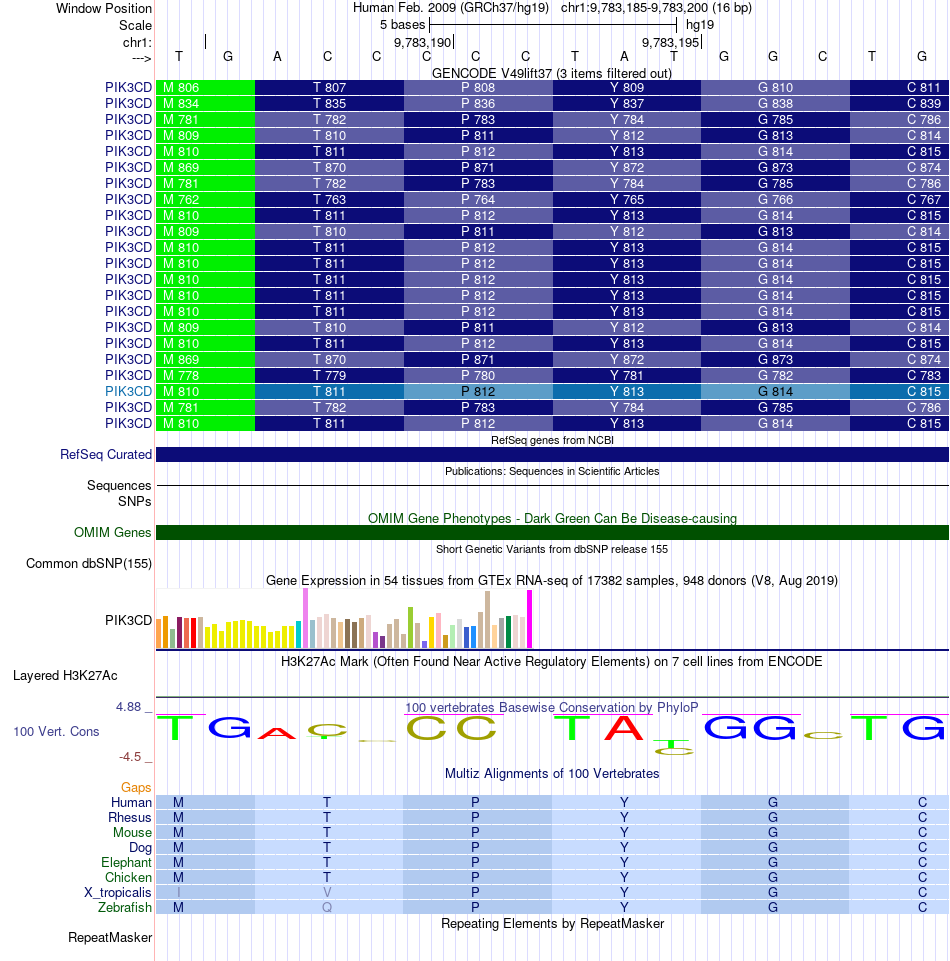The height and width of the screenshot is (961, 950).
Task: Open H3K27Ac Mark ENCODE track title
Action: (552, 662)
